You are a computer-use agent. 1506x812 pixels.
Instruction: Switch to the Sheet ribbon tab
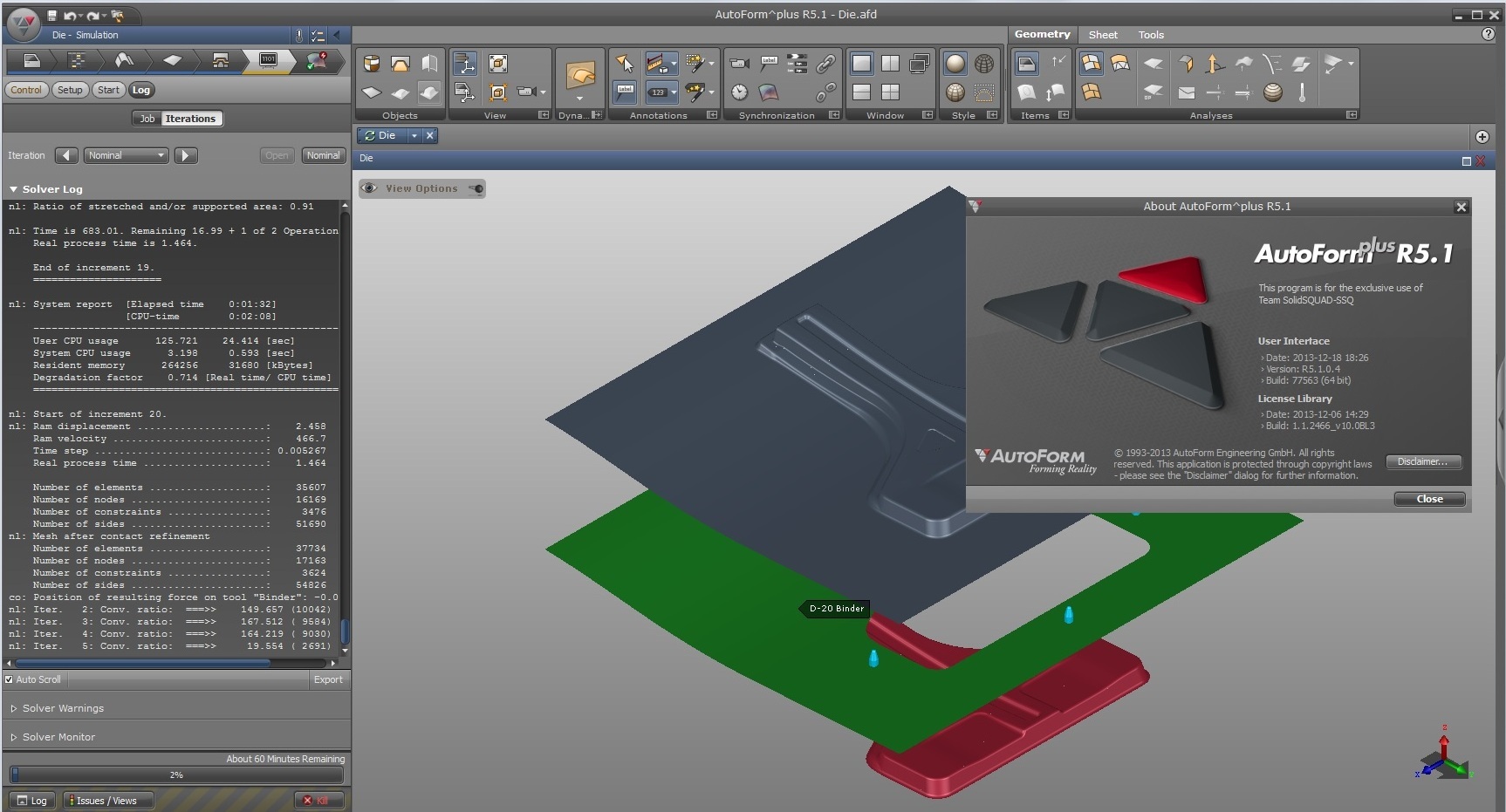coord(1103,35)
